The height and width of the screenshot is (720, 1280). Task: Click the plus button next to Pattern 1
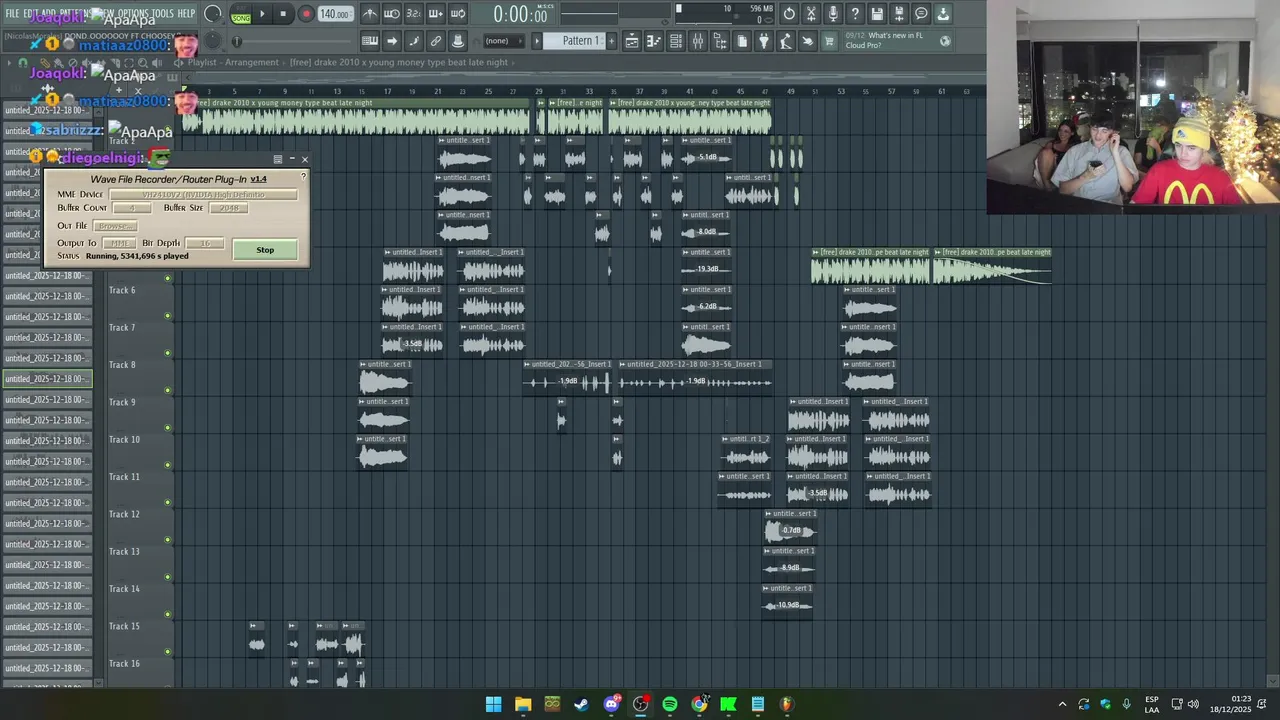(x=611, y=41)
